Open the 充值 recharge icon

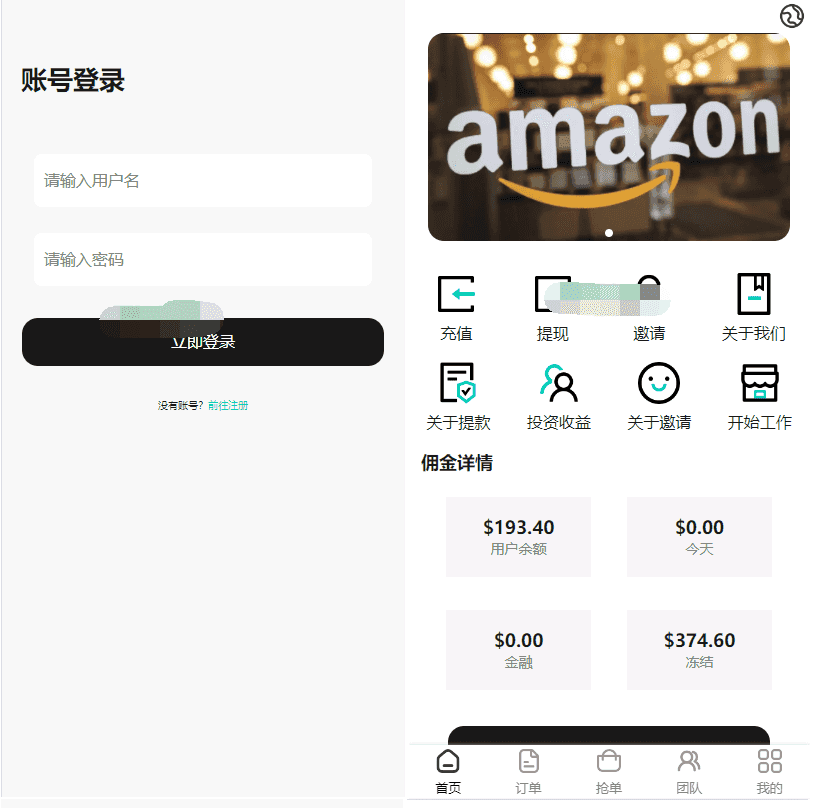456,294
